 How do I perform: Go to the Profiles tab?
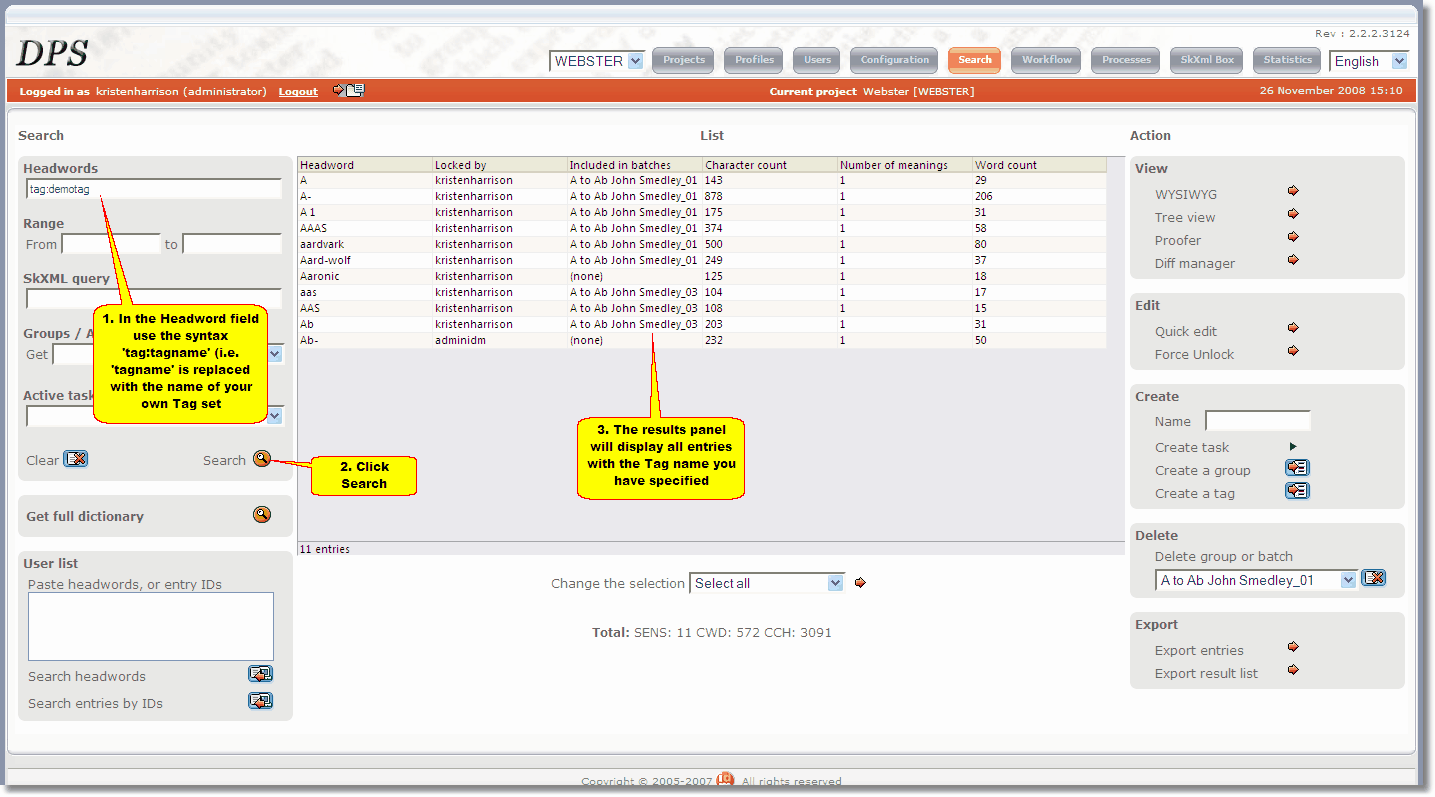[x=755, y=60]
